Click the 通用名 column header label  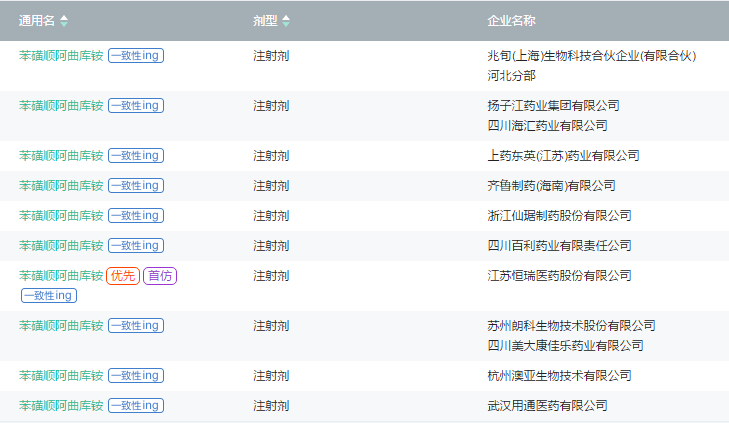(37, 21)
